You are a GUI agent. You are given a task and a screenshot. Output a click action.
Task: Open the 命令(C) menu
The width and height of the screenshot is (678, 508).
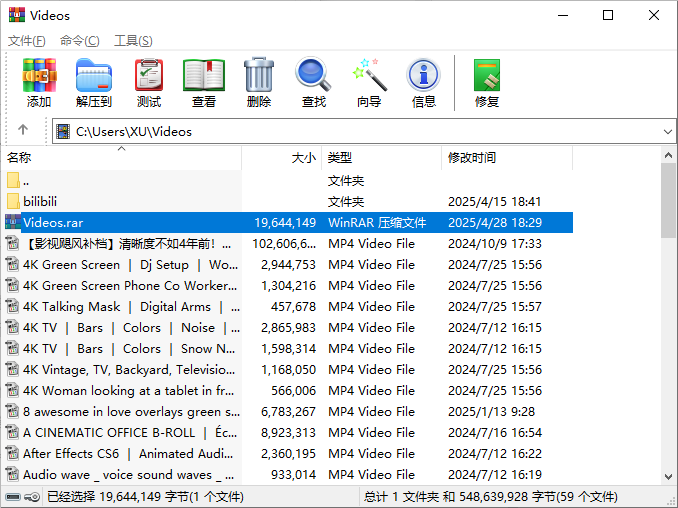80,41
